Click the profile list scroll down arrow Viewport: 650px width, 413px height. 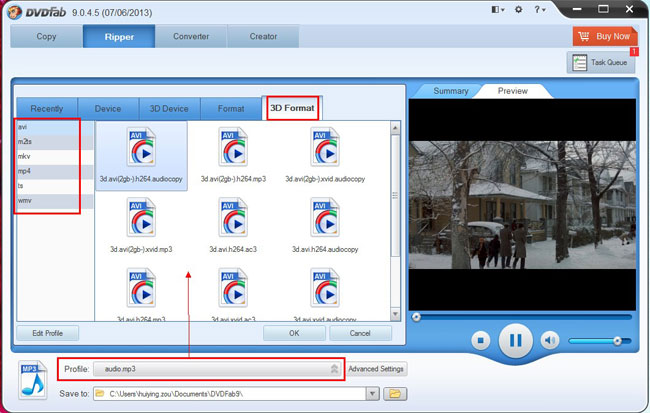point(395,314)
